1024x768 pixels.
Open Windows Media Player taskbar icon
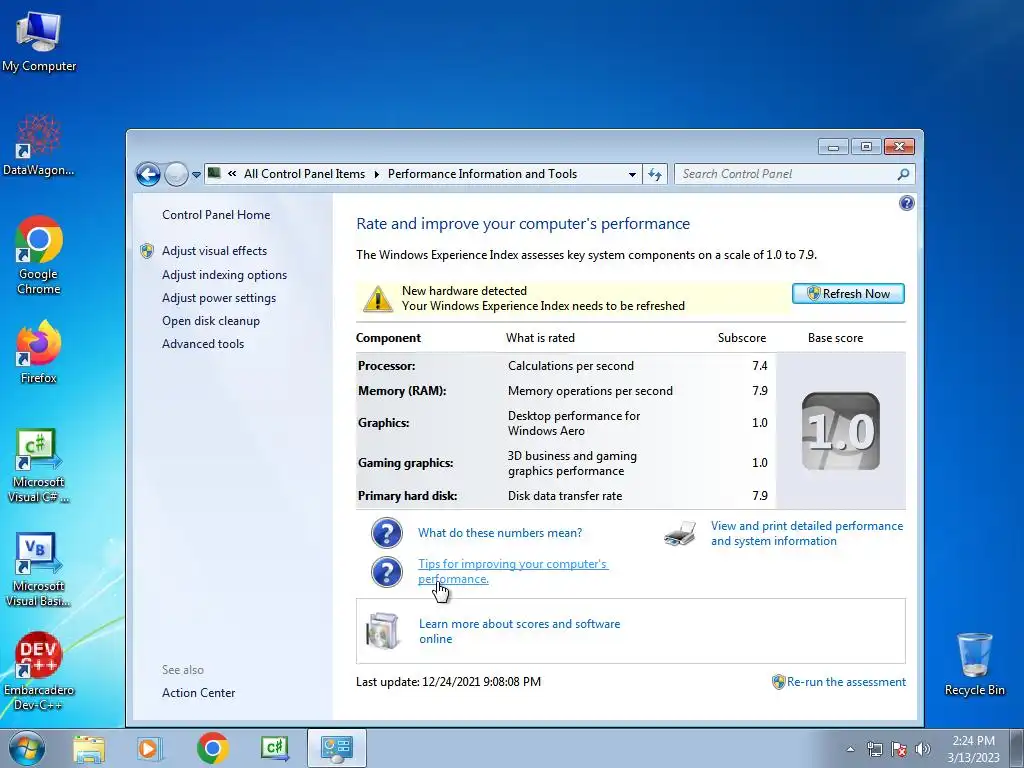pyautogui.click(x=150, y=748)
